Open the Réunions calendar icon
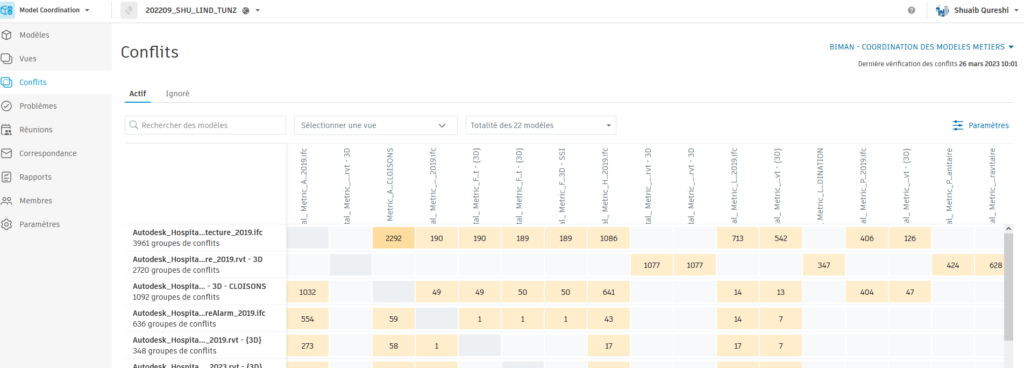Image resolution: width=1024 pixels, height=368 pixels. [7, 130]
